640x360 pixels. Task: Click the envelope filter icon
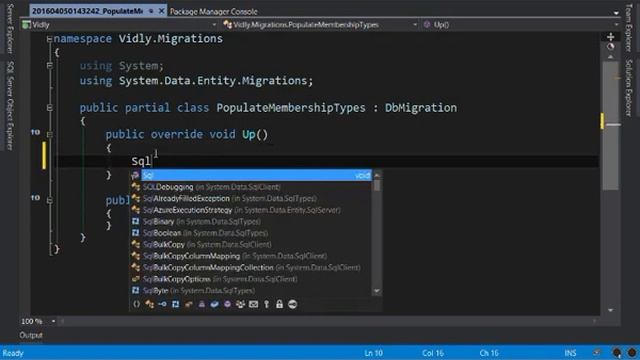pyautogui.click(x=253, y=304)
